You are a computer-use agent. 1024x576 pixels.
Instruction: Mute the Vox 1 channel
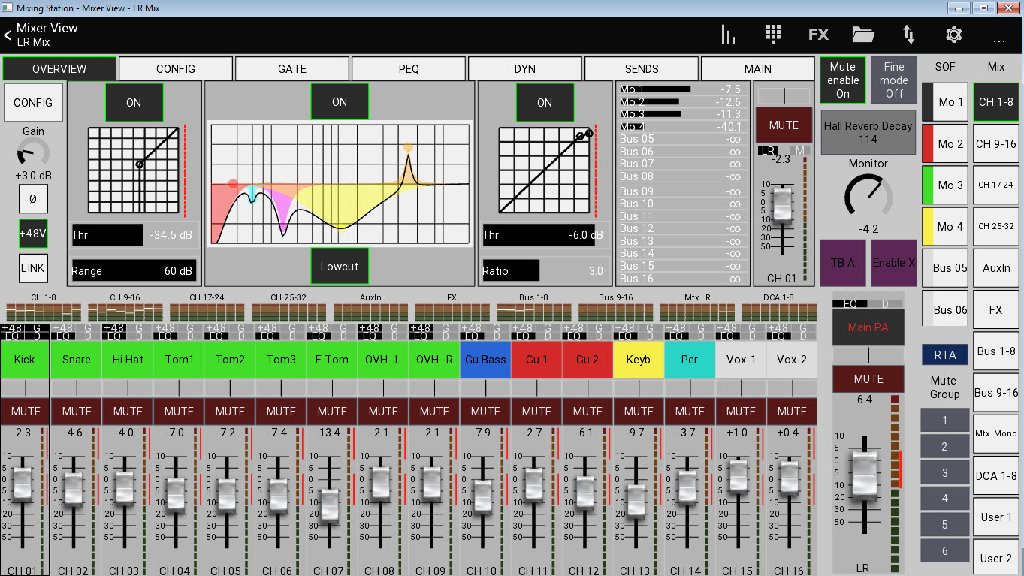coord(740,411)
